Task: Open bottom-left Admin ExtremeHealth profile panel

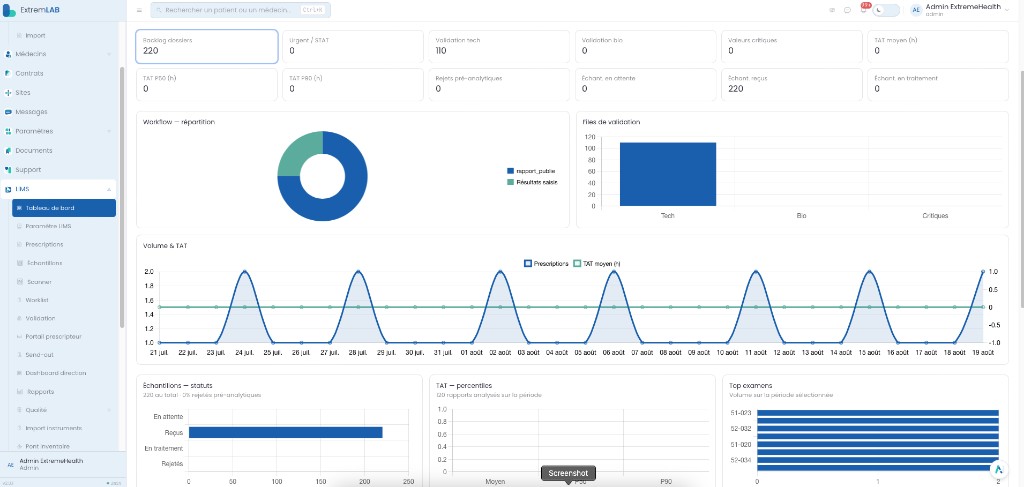Action: point(63,464)
